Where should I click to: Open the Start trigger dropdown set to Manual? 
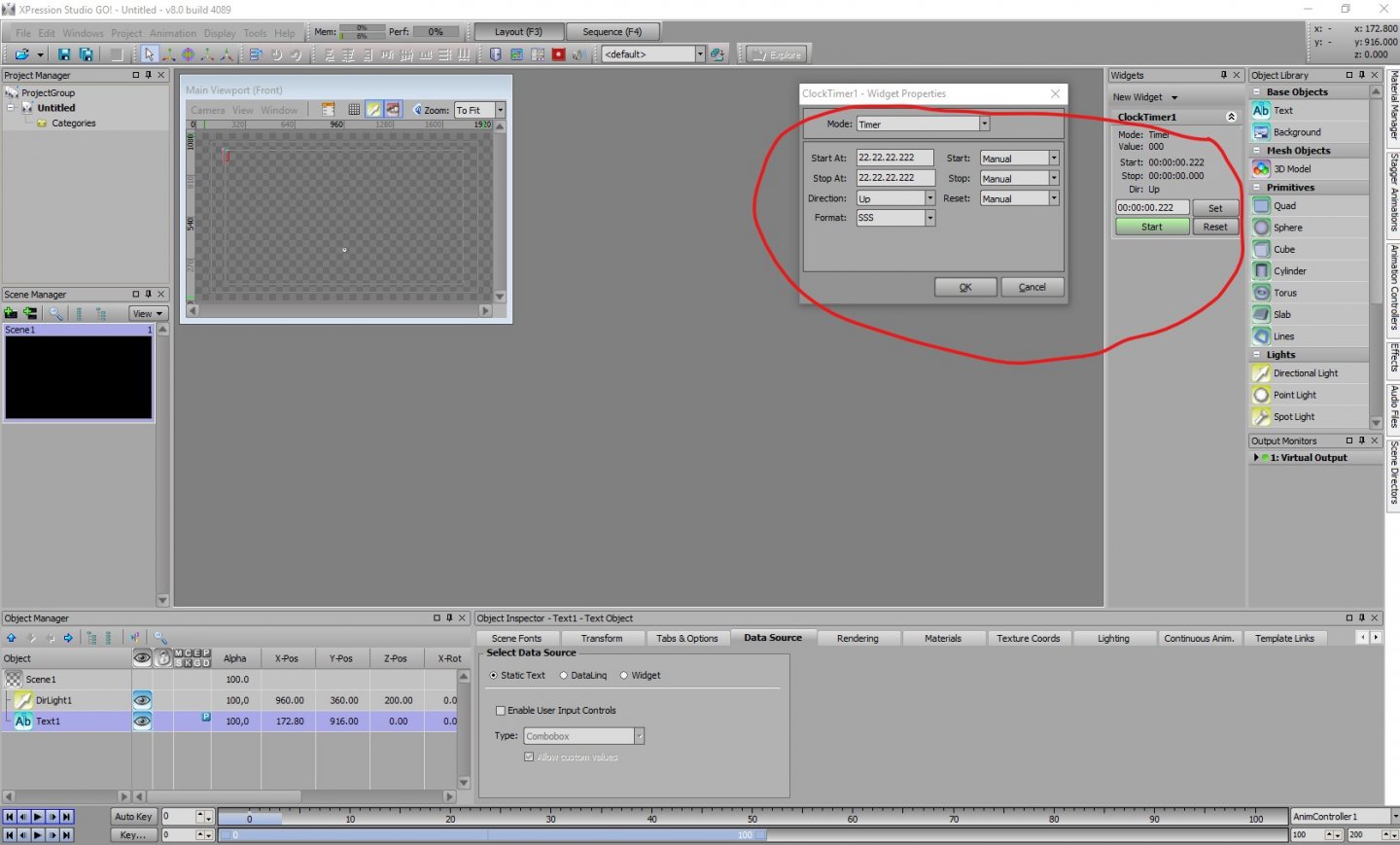coord(1053,158)
